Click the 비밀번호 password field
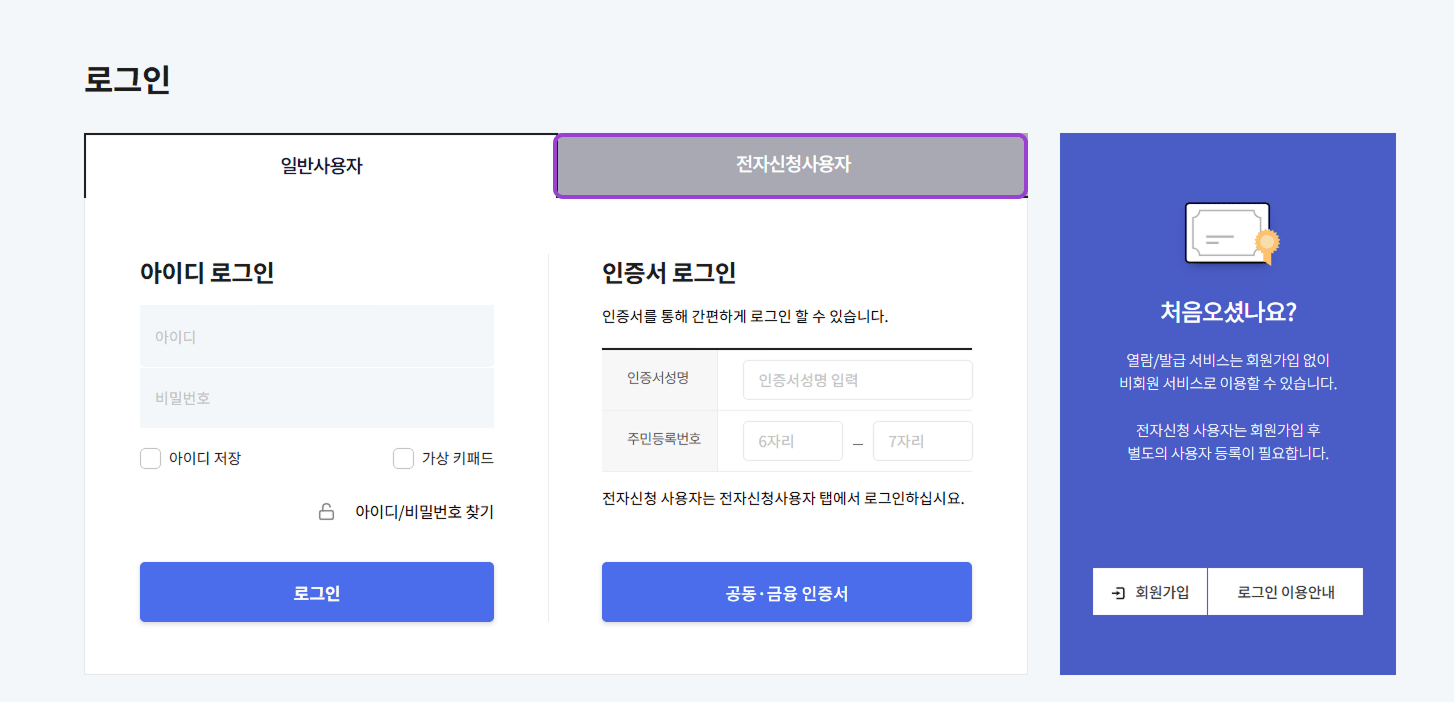This screenshot has height=702, width=1454. point(317,397)
